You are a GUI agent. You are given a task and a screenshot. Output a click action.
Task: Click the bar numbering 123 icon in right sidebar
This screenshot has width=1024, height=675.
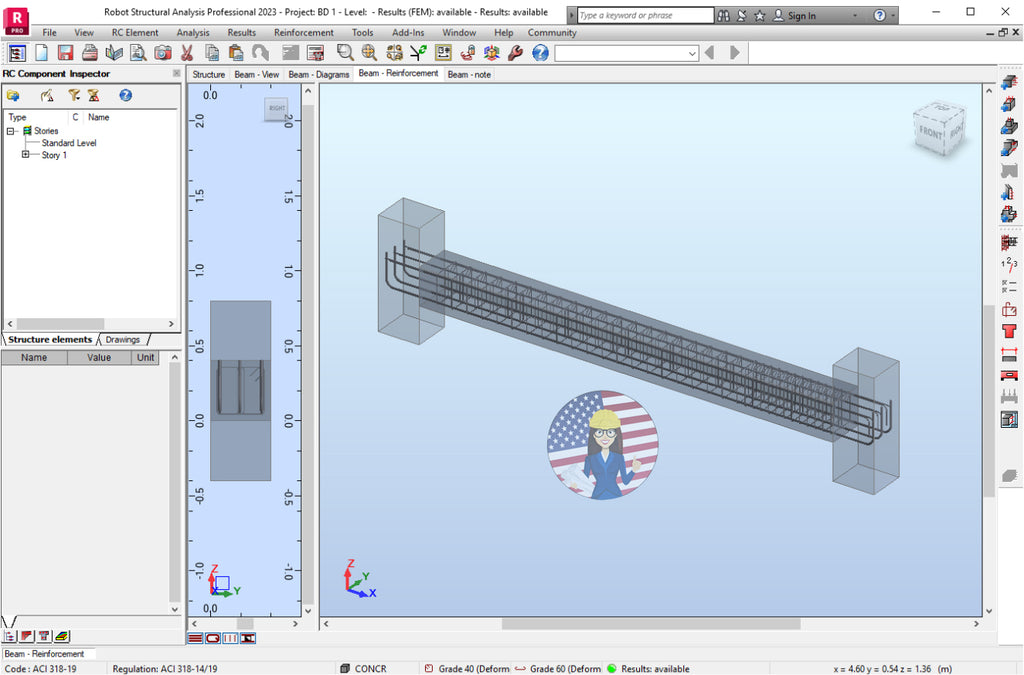[1009, 264]
